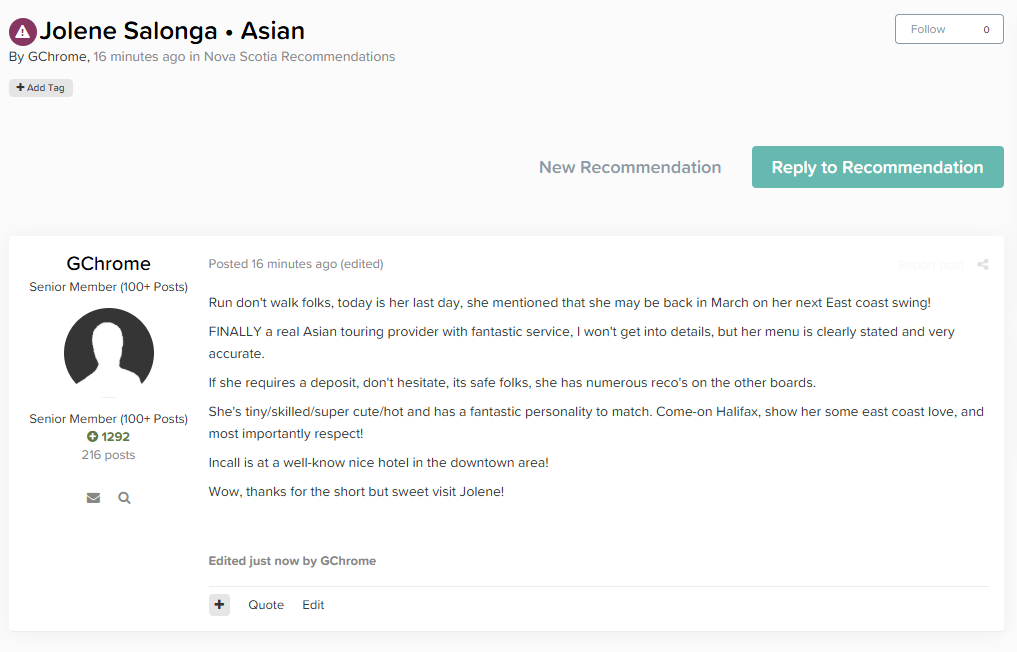Click the "Posted 16 minutes ago" timestamp

[x=272, y=264]
